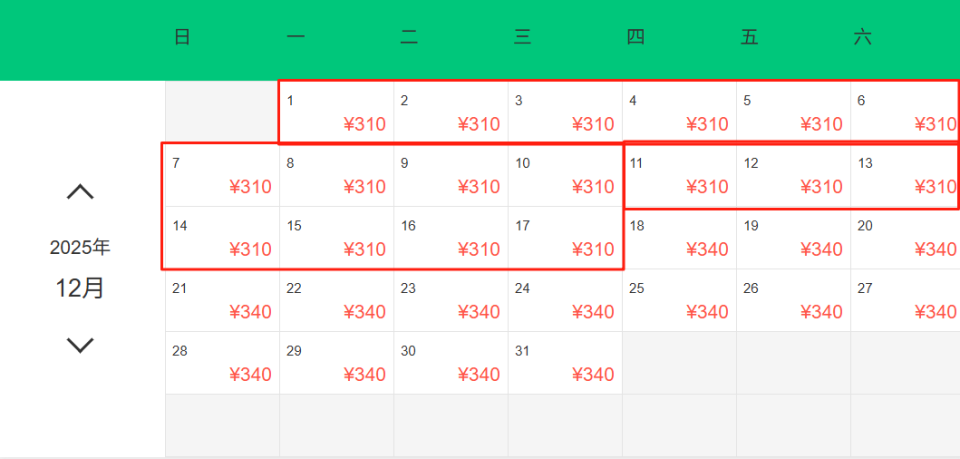Select December 10 date cell
Viewport: 960px width, 459px height.
click(565, 175)
